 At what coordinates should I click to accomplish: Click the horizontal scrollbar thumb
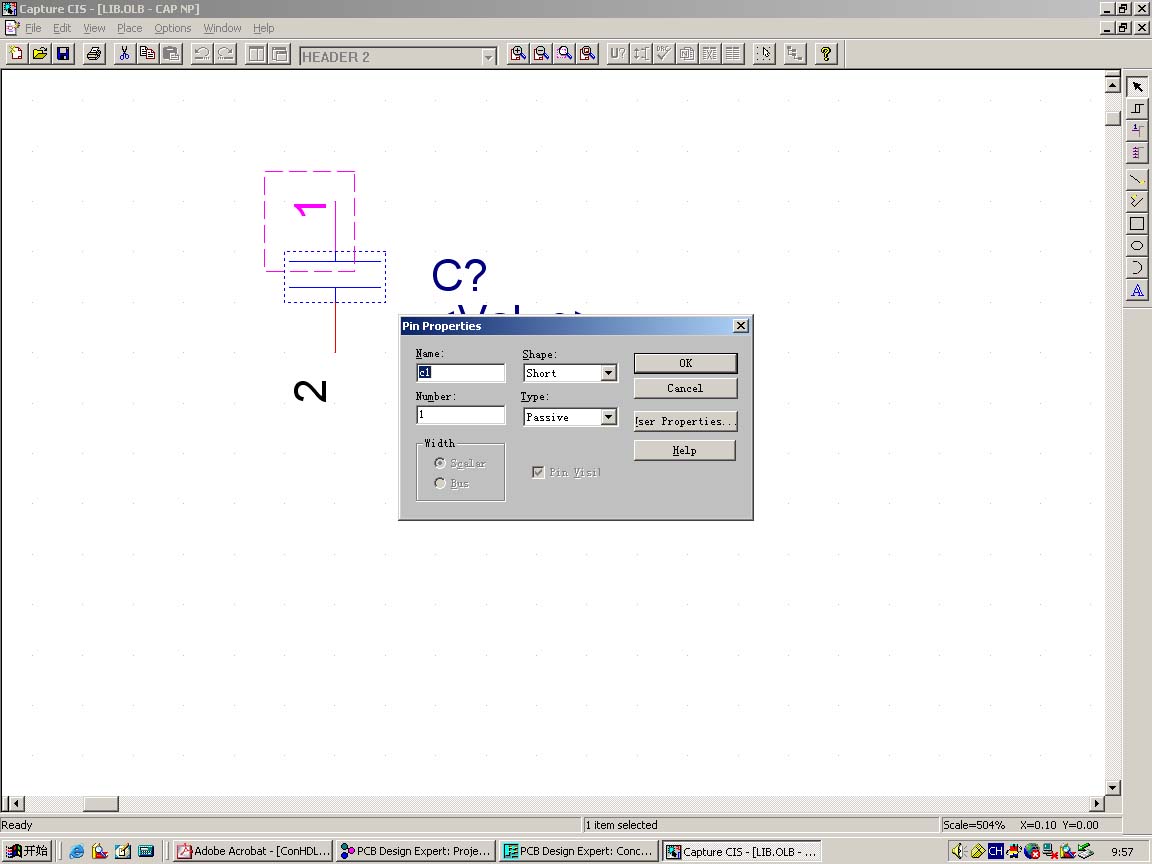coord(101,804)
